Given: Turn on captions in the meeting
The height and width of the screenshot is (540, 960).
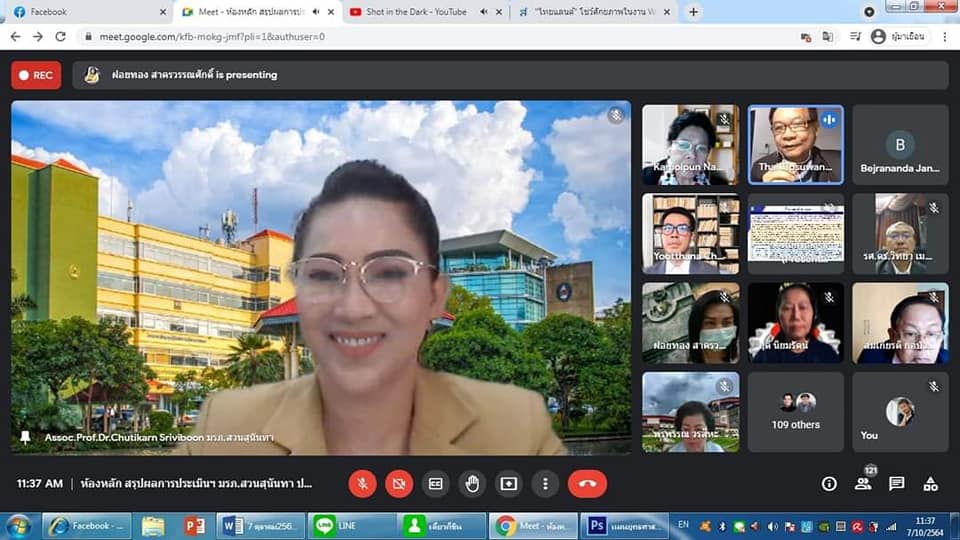Looking at the screenshot, I should click(x=436, y=484).
